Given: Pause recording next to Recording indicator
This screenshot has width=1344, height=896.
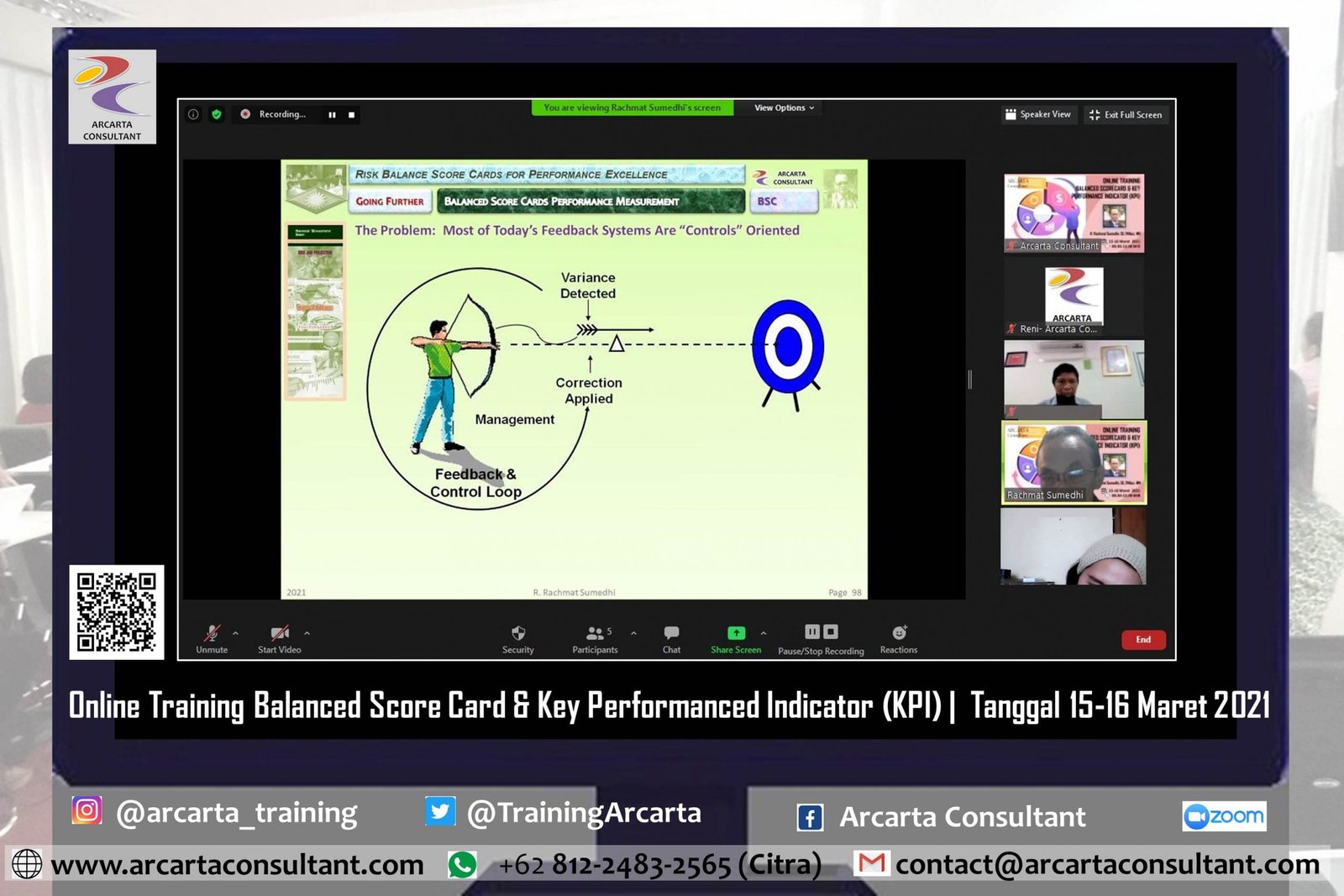Looking at the screenshot, I should 333,115.
